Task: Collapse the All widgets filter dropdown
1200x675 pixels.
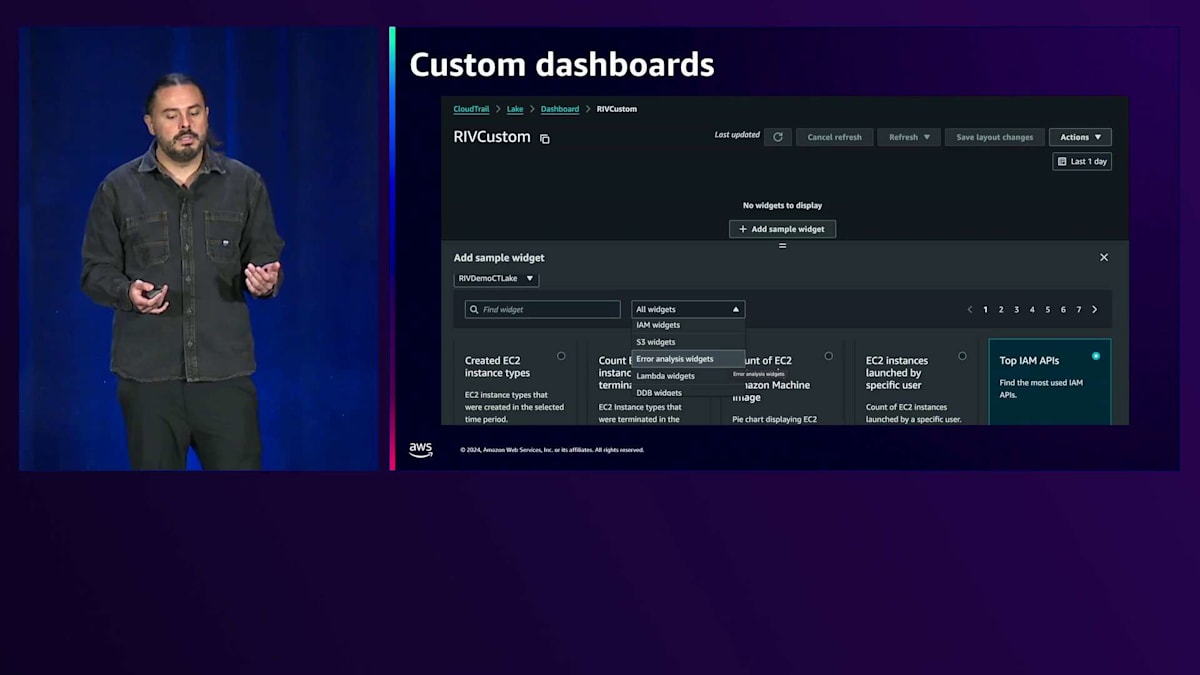Action: tap(688, 310)
